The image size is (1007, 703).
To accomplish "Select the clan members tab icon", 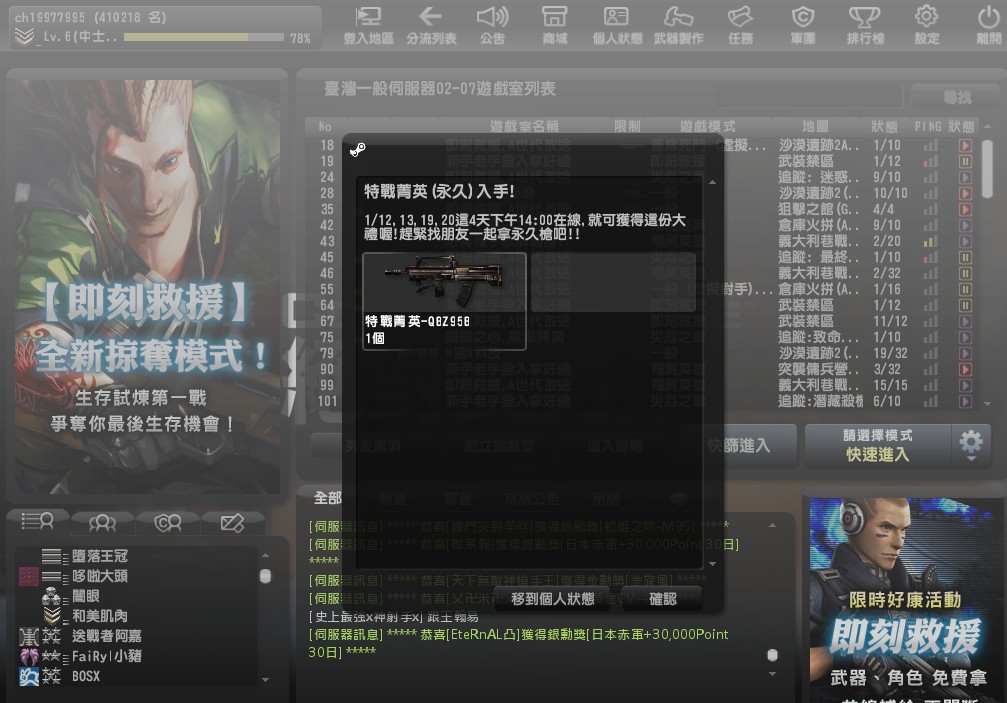I will coord(168,523).
